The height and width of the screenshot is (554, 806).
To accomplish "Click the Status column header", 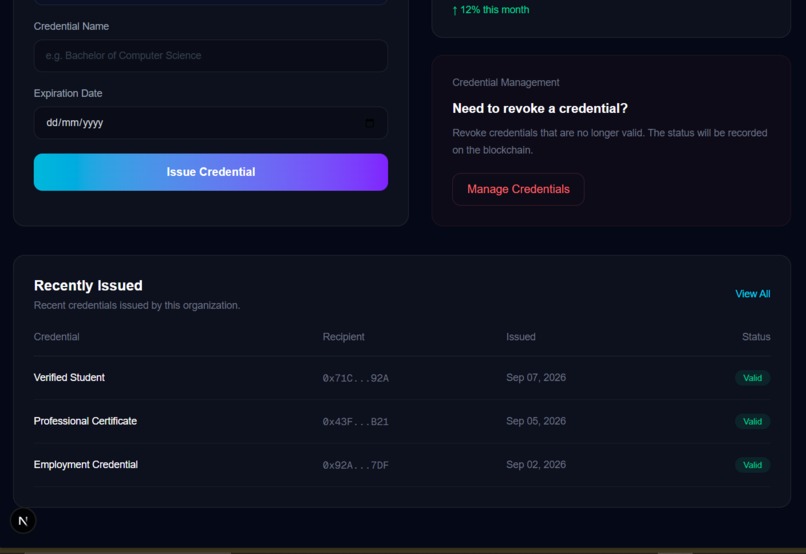I will pos(756,337).
